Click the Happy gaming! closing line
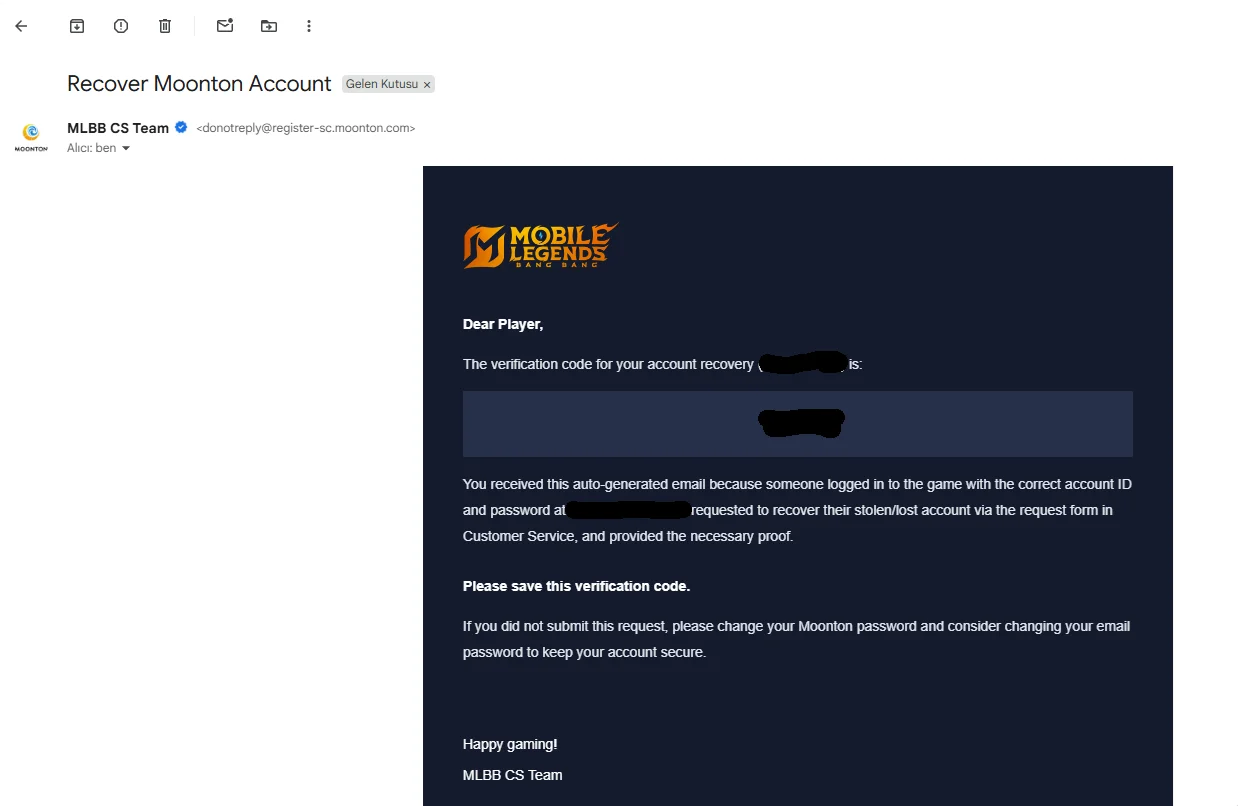The height and width of the screenshot is (806, 1238). tap(510, 744)
